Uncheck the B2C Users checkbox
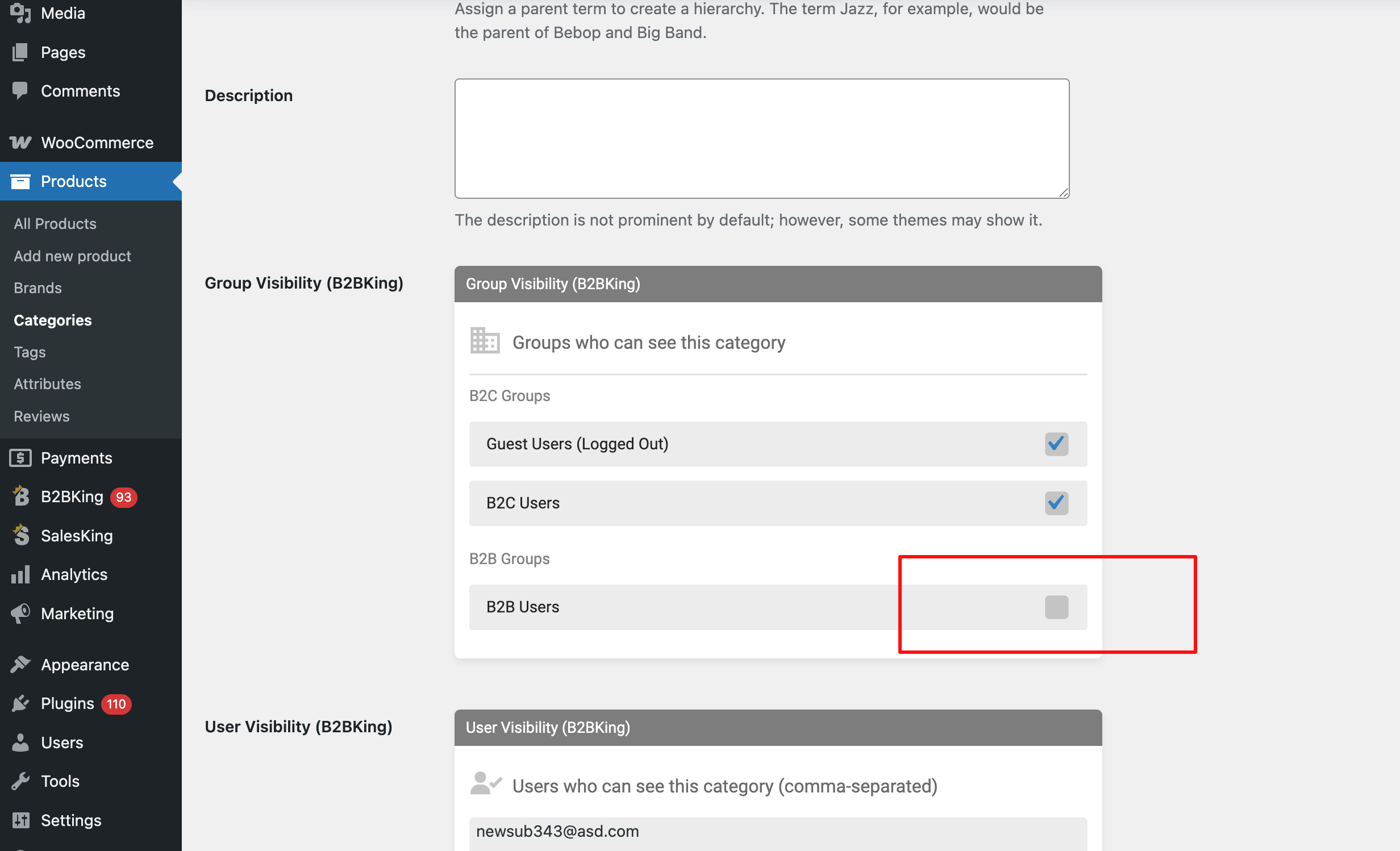1400x851 pixels. click(x=1056, y=503)
